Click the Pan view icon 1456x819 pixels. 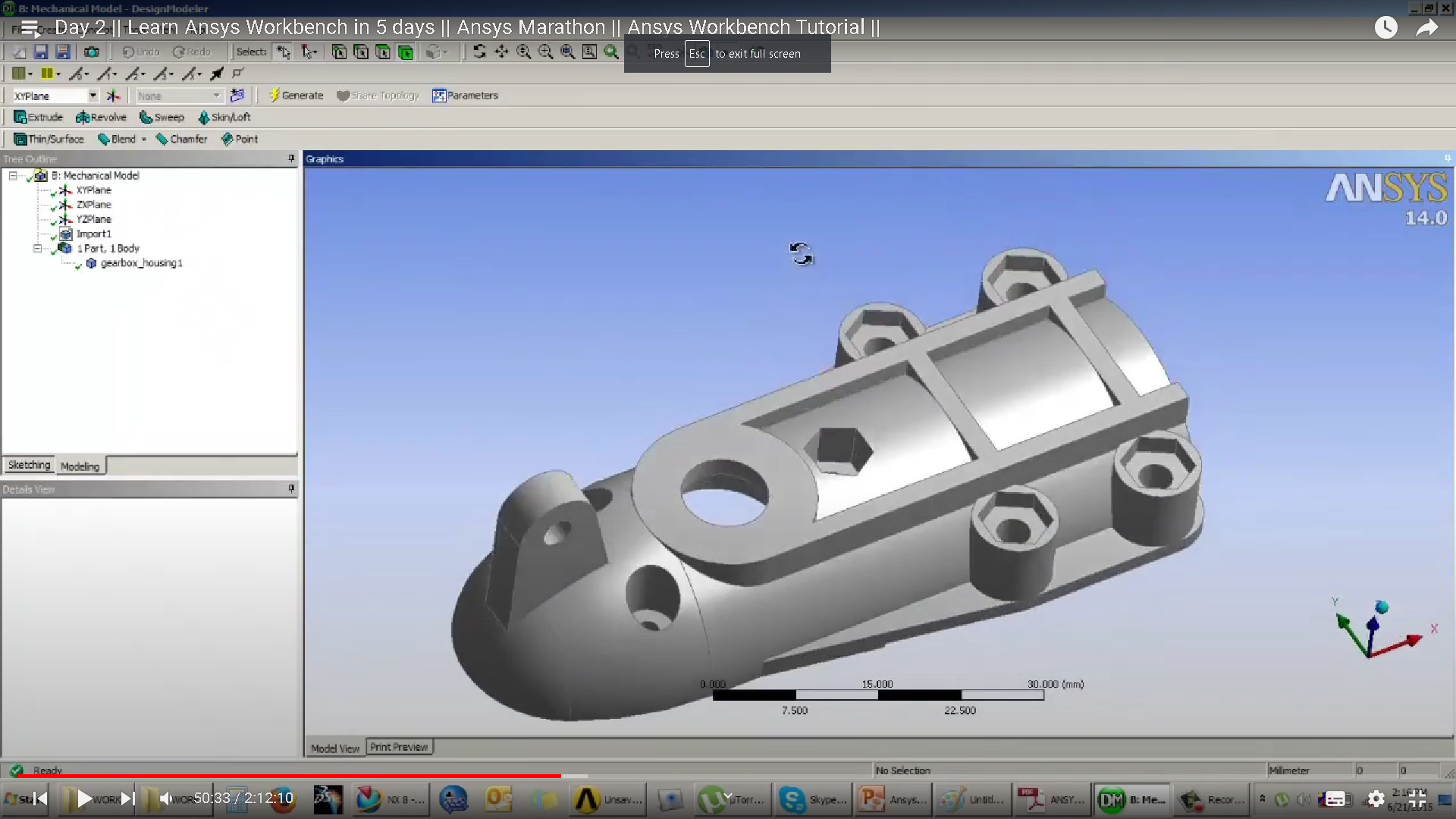point(501,52)
